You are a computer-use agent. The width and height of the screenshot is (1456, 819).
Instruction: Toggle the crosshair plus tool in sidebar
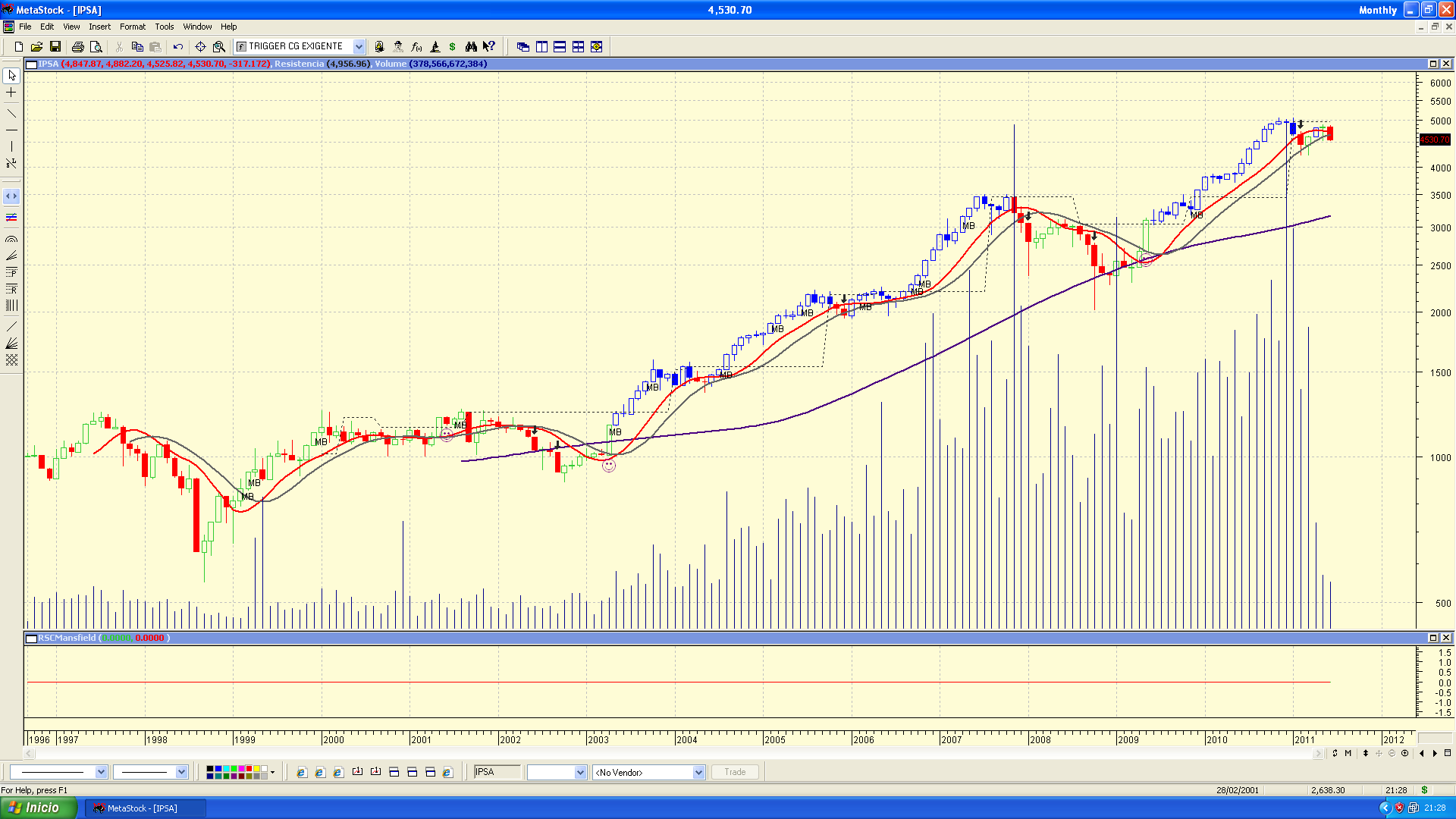[11, 93]
